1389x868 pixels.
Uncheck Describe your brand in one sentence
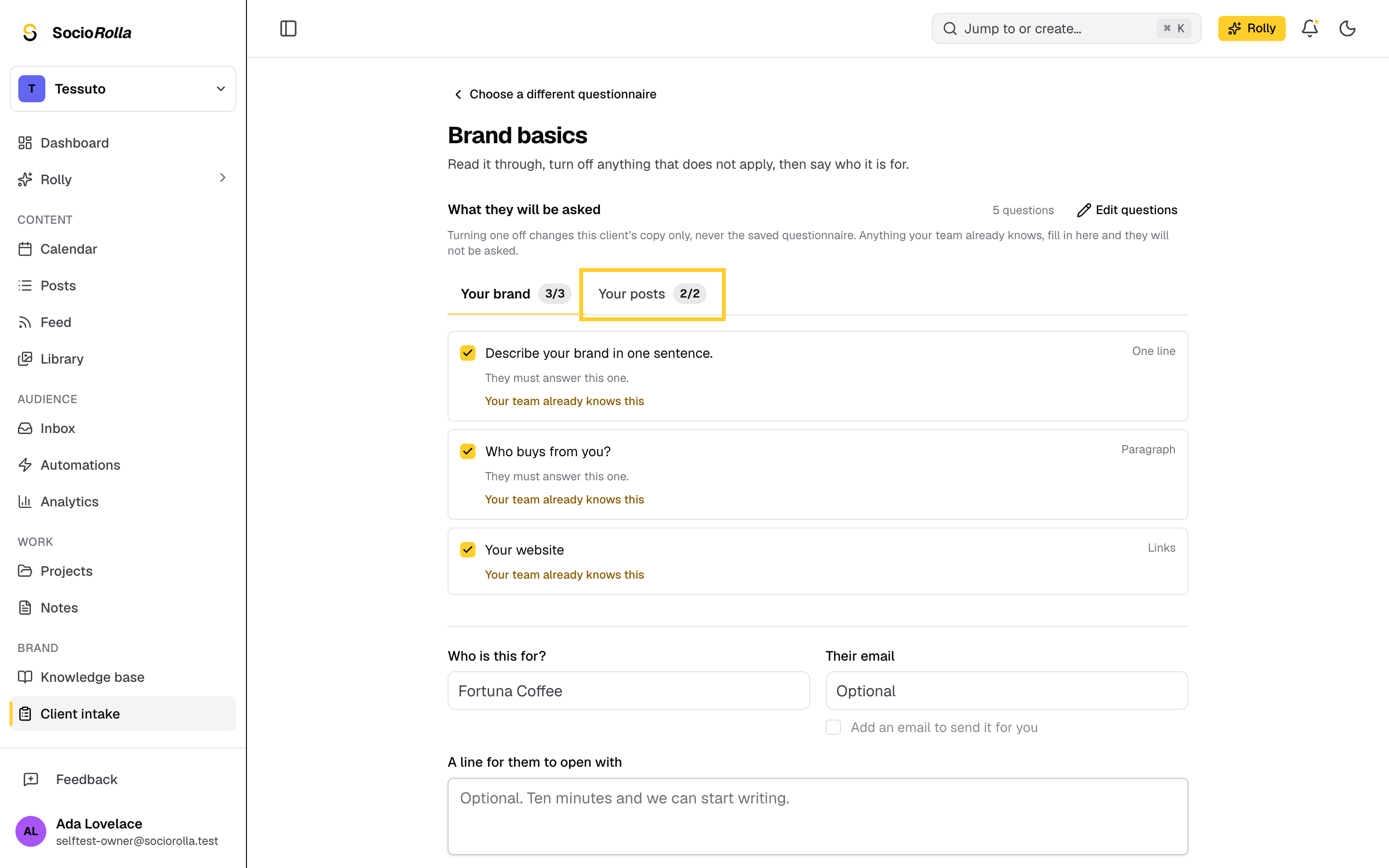coord(468,353)
